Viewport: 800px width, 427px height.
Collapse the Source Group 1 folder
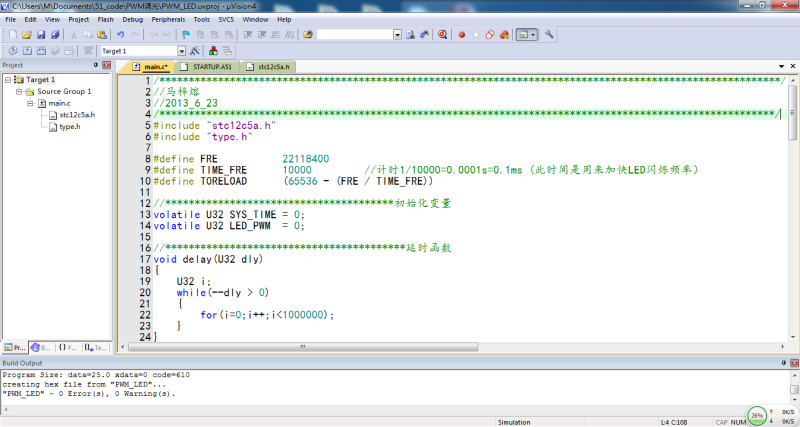click(19, 91)
